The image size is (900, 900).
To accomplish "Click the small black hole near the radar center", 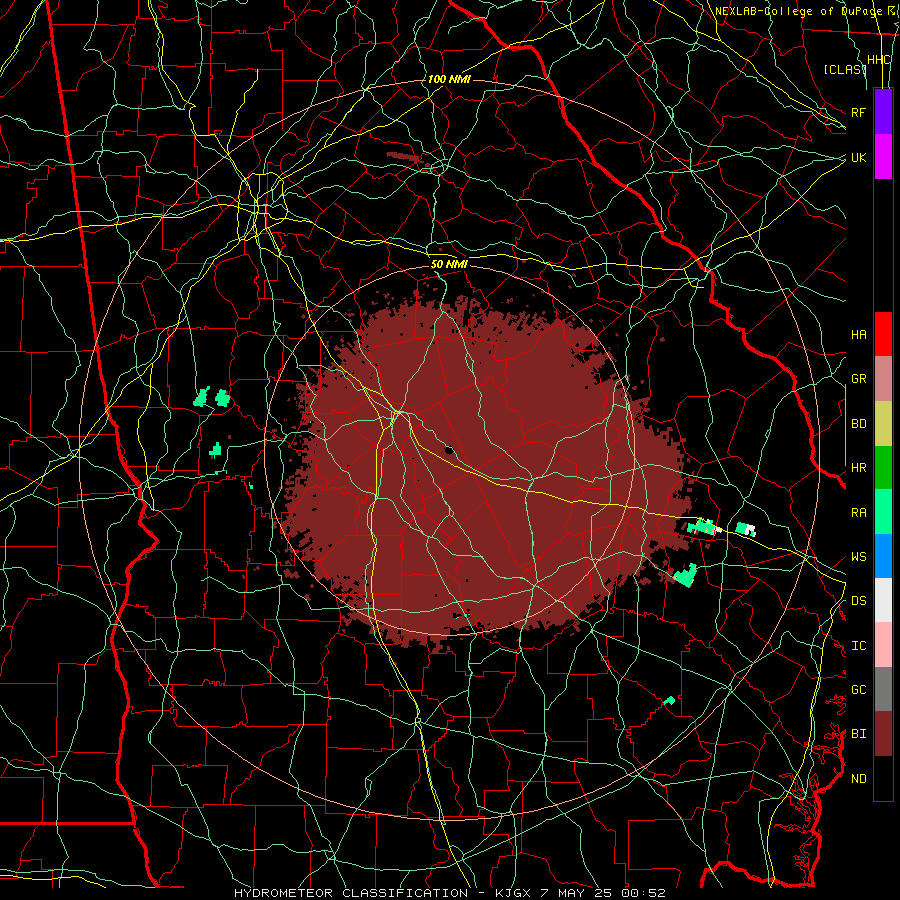I will pyautogui.click(x=449, y=450).
